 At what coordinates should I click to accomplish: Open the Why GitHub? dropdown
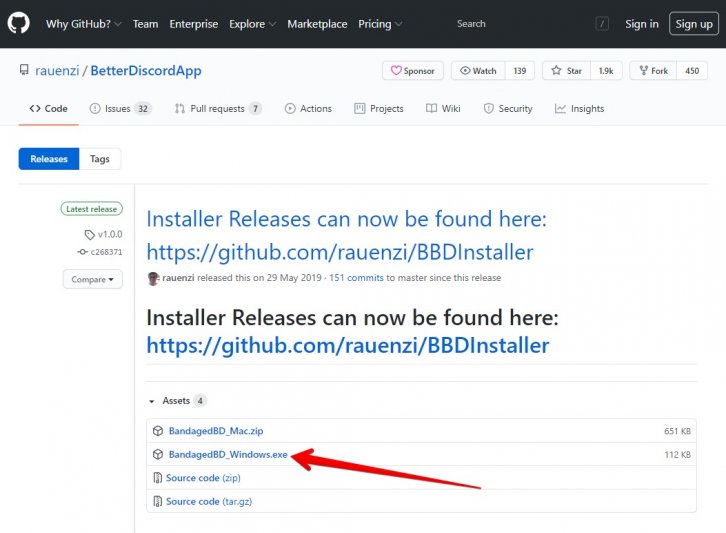(83, 24)
